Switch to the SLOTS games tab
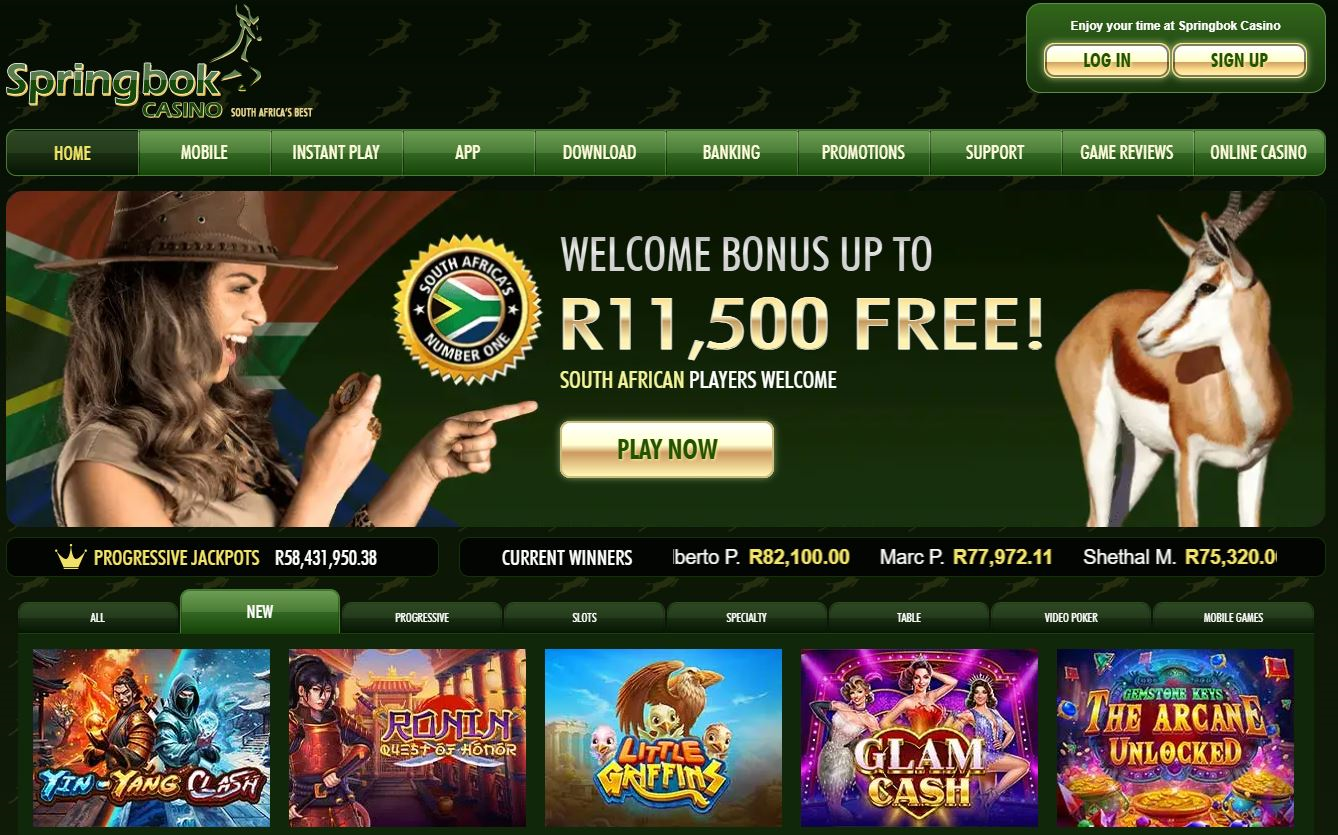This screenshot has height=835, width=1338. click(584, 617)
